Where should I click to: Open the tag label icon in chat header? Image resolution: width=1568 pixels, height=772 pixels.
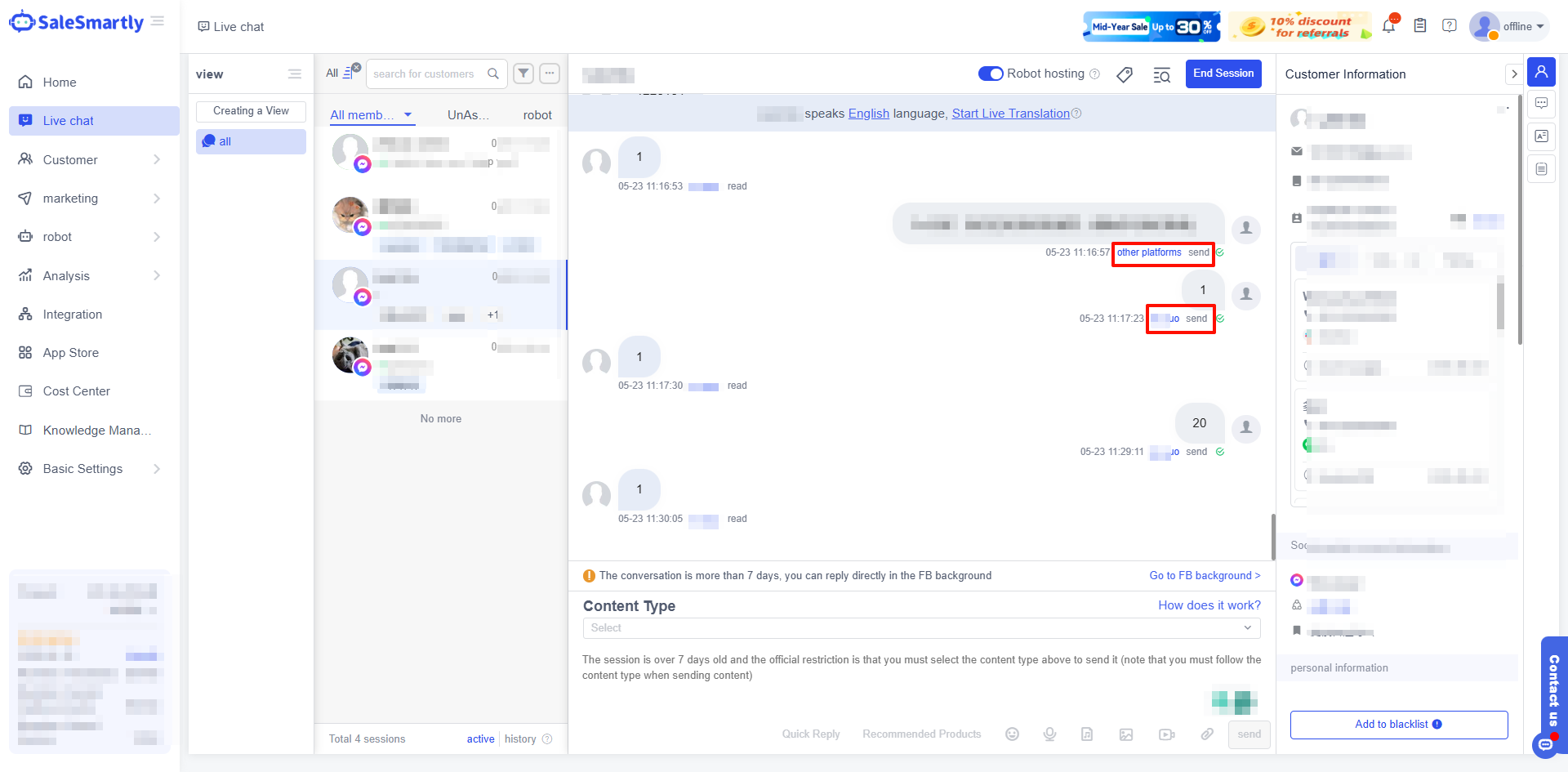pyautogui.click(x=1125, y=74)
